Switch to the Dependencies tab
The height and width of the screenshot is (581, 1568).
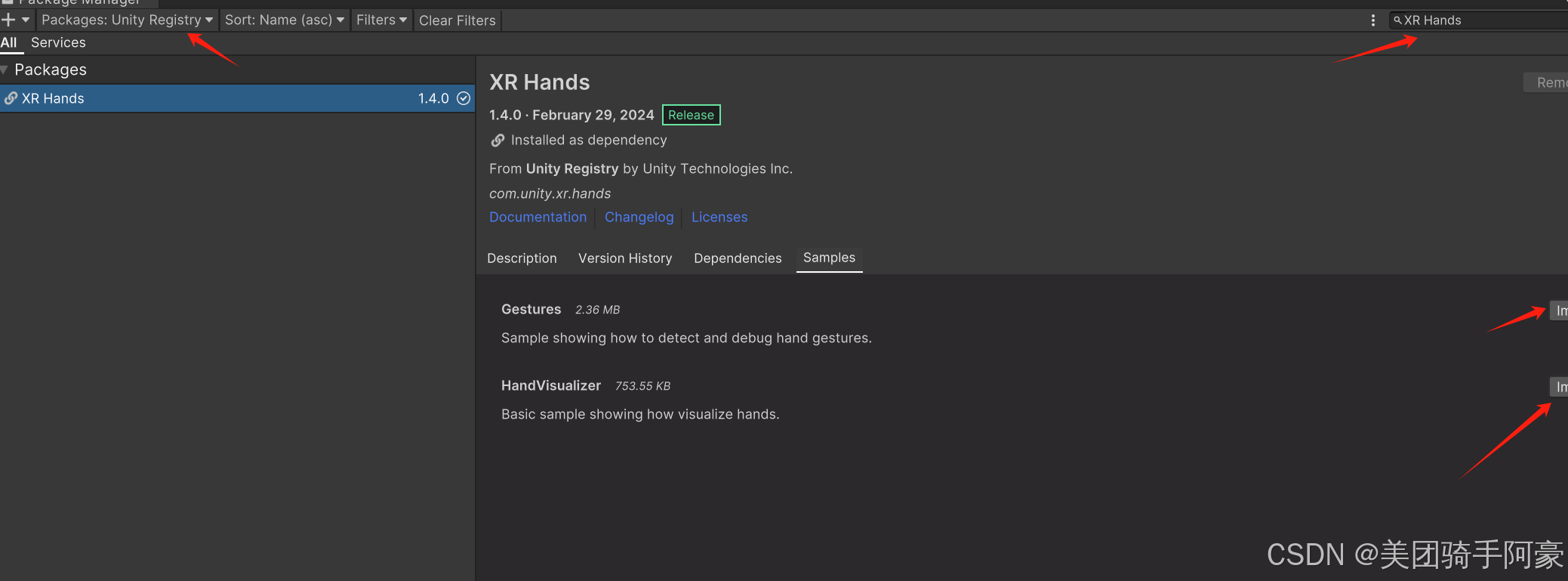pos(738,258)
